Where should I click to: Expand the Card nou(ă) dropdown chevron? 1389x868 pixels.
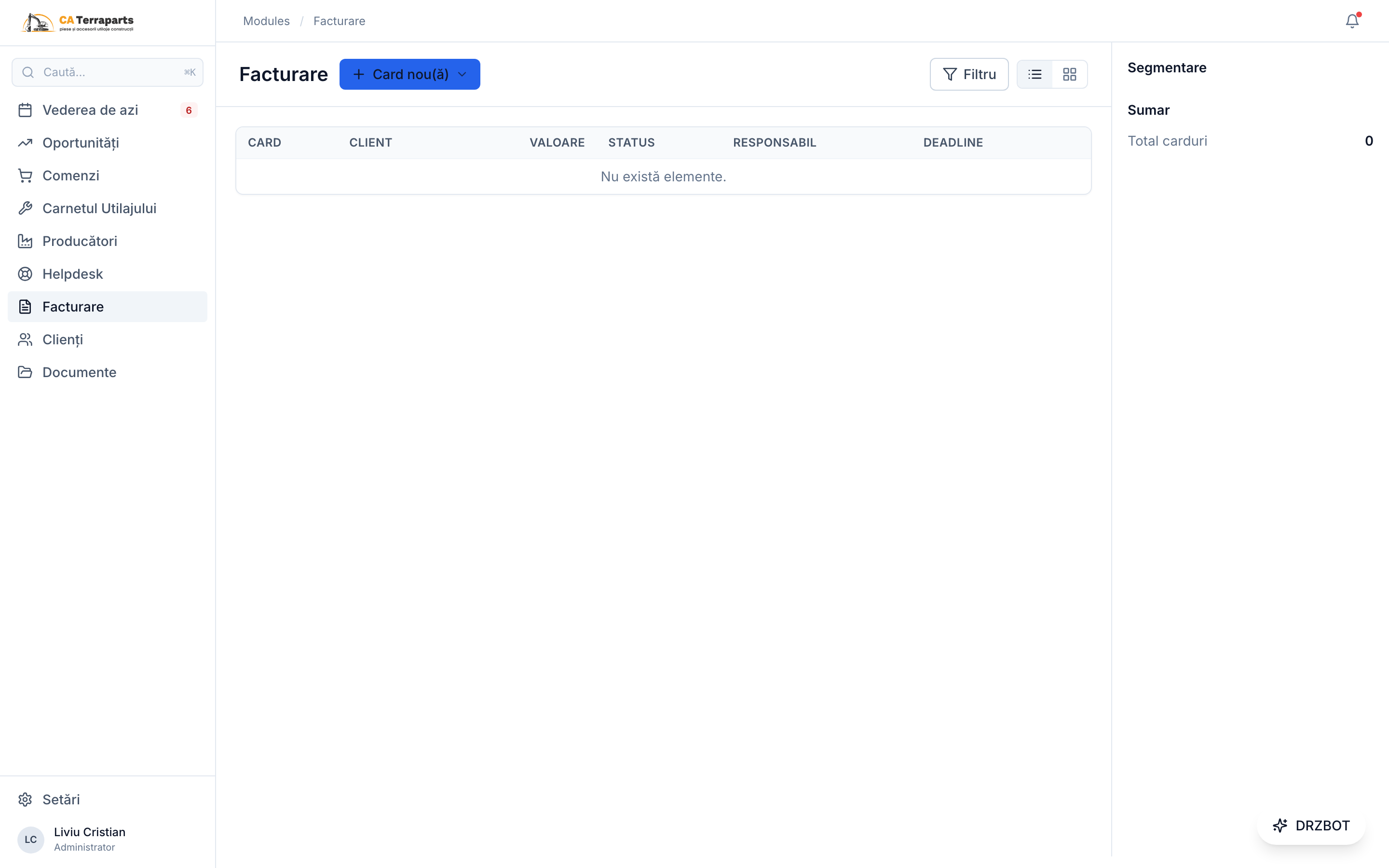462,74
